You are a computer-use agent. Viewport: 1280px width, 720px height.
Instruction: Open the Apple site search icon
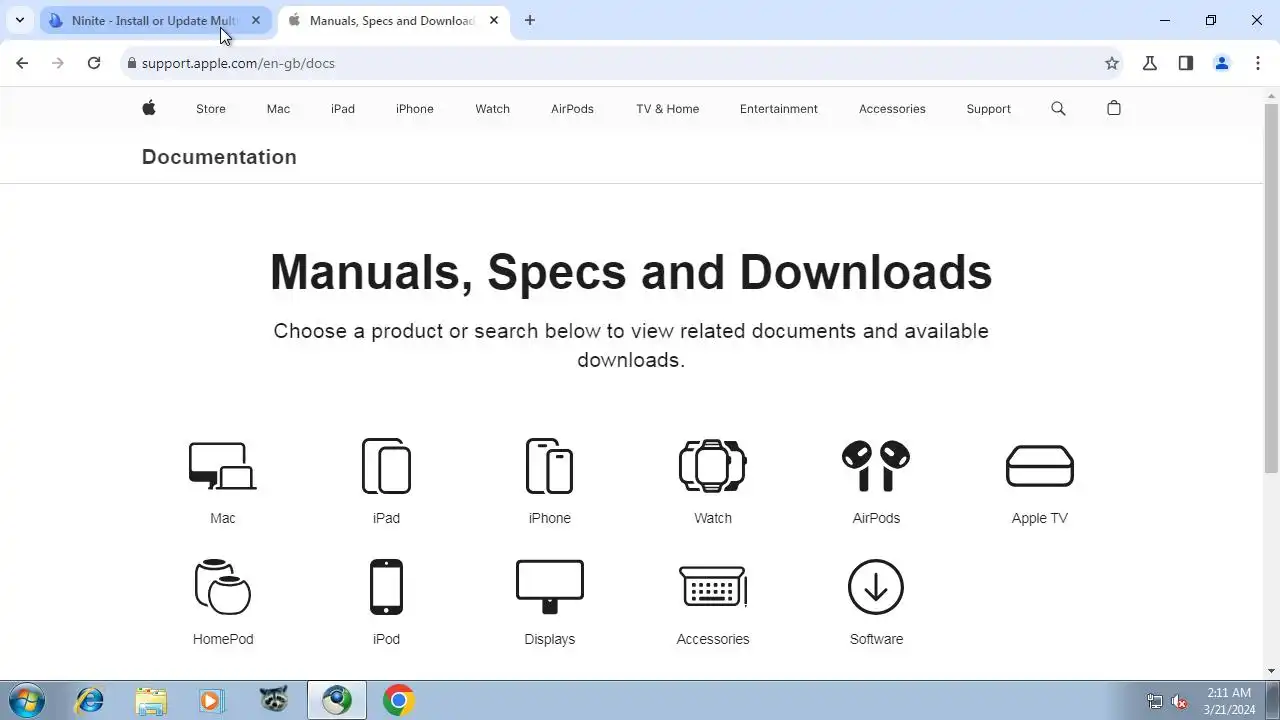[x=1058, y=108]
